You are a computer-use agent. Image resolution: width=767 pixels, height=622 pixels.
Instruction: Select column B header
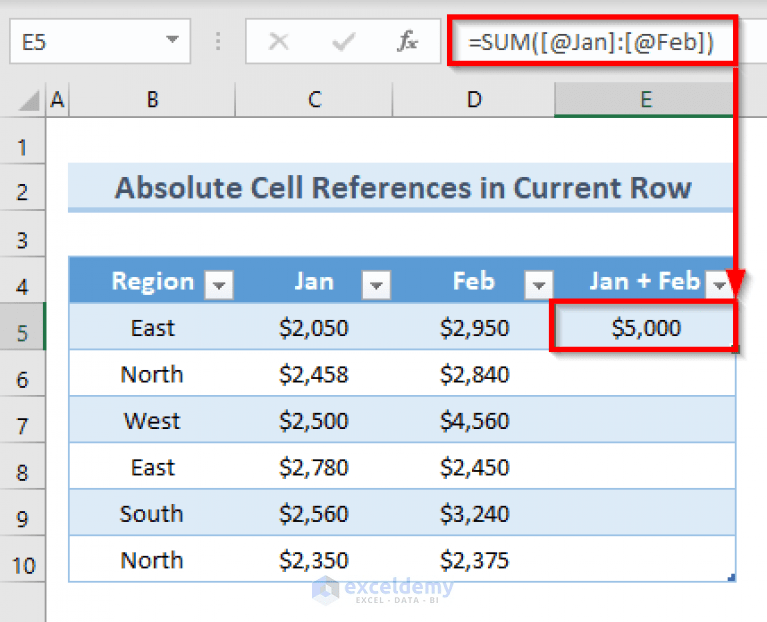152,100
